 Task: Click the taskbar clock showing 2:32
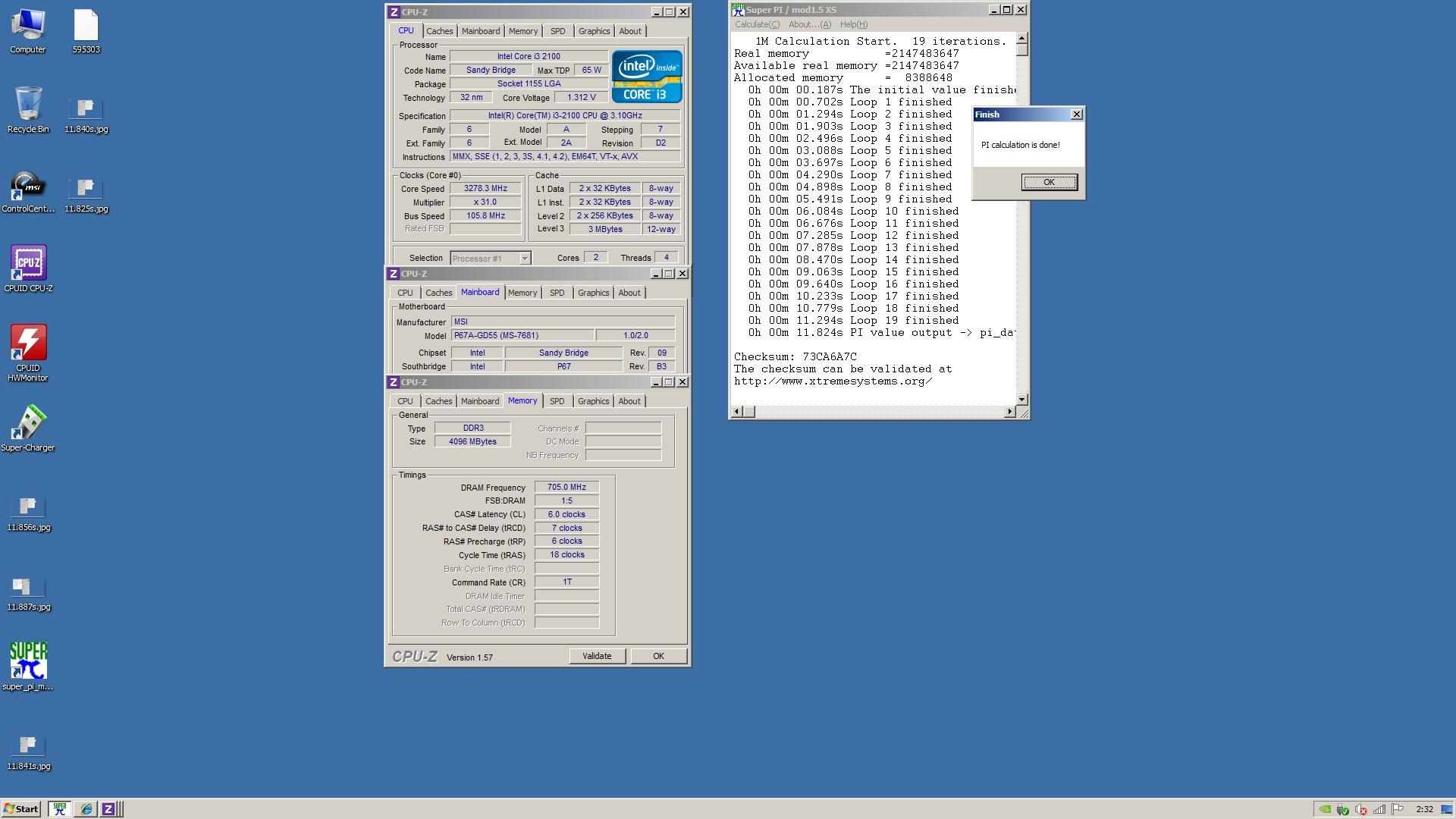click(x=1424, y=809)
